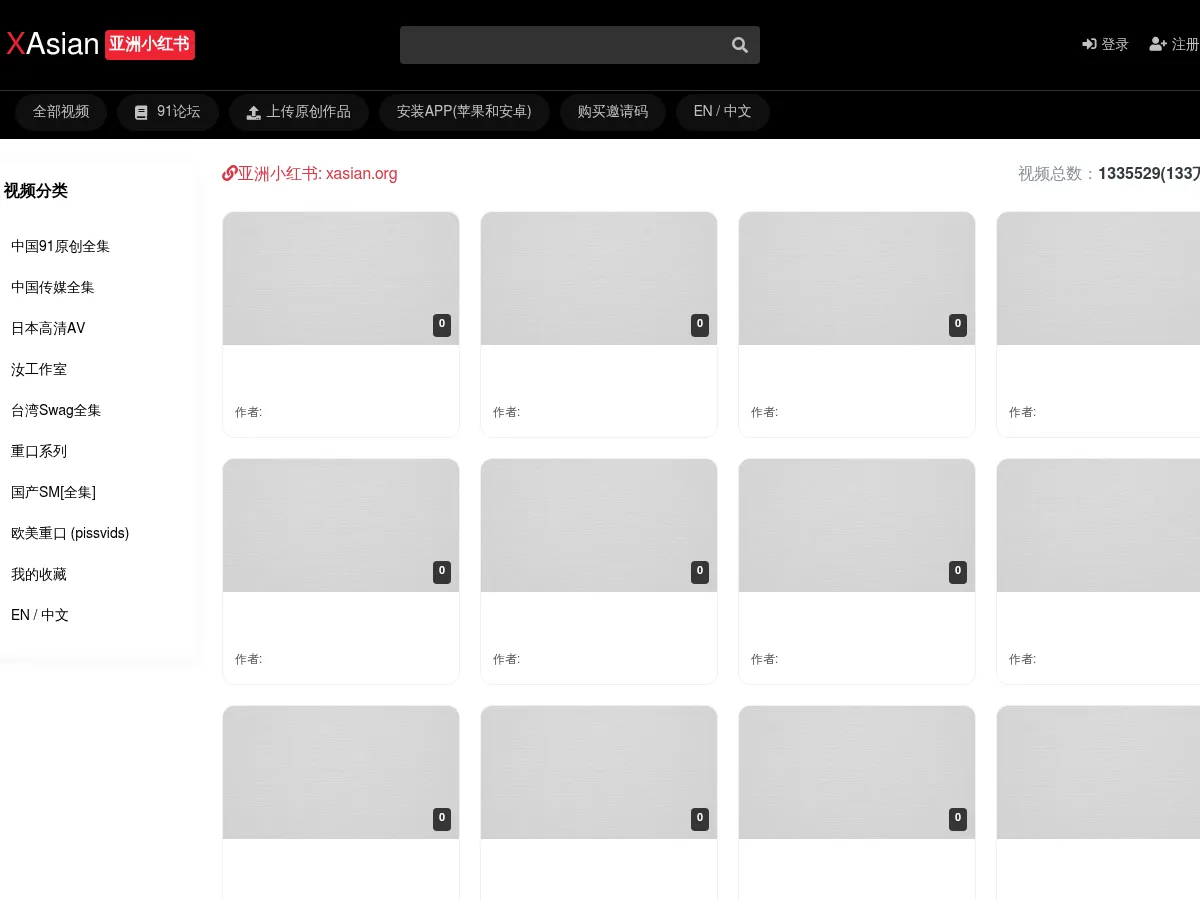Open 我的收藏 in the sidebar
The width and height of the screenshot is (1200, 900).
point(39,574)
